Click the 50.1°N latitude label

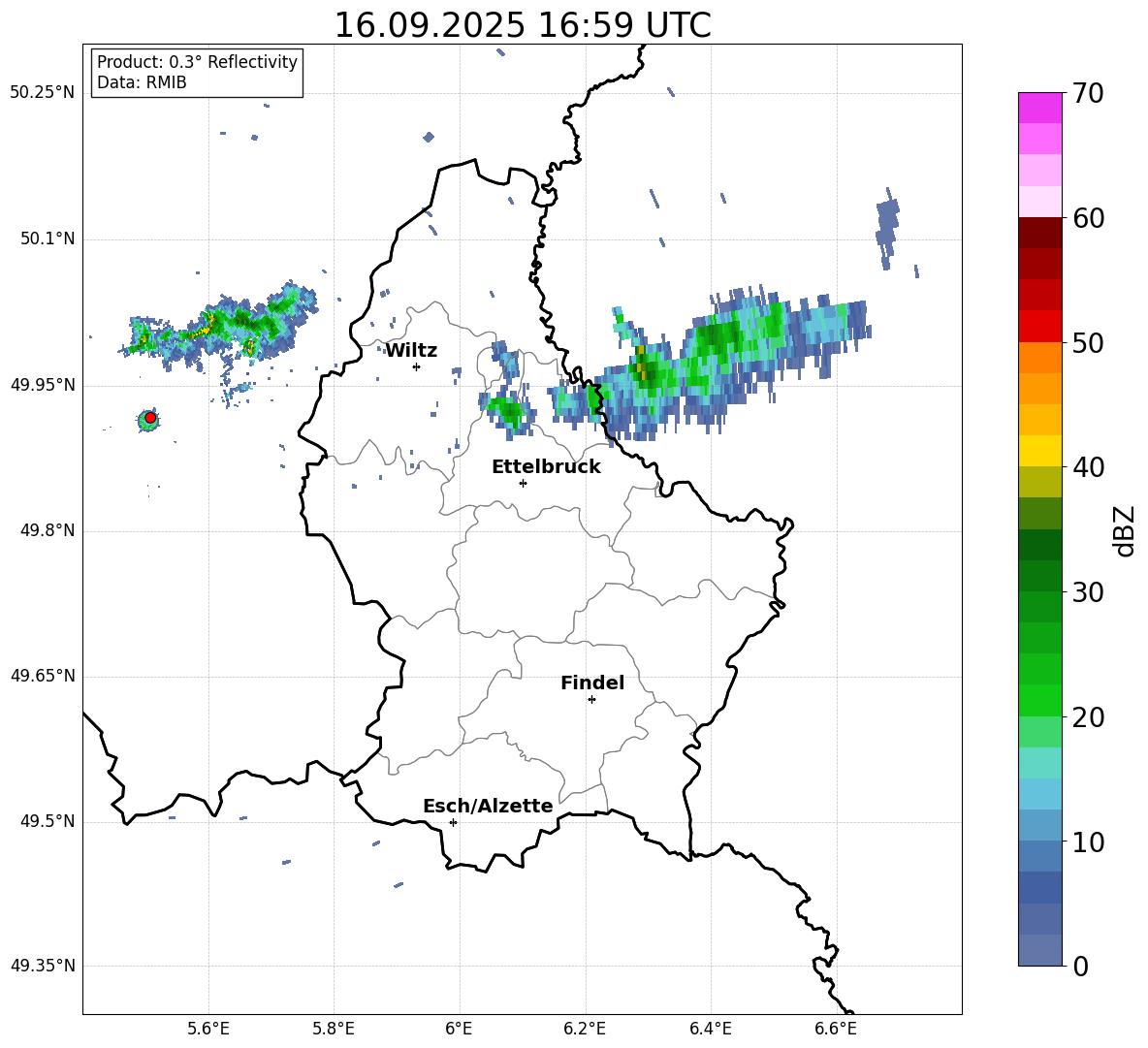[47, 239]
